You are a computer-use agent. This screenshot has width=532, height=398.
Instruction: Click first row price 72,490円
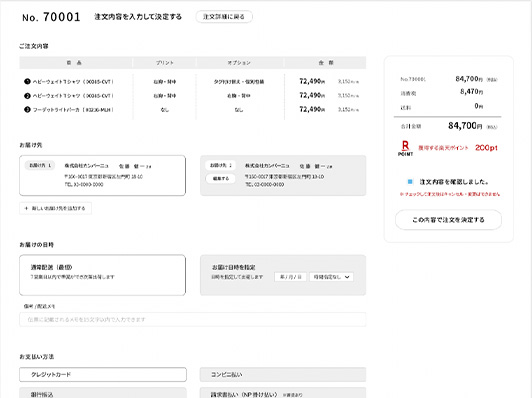pos(312,81)
